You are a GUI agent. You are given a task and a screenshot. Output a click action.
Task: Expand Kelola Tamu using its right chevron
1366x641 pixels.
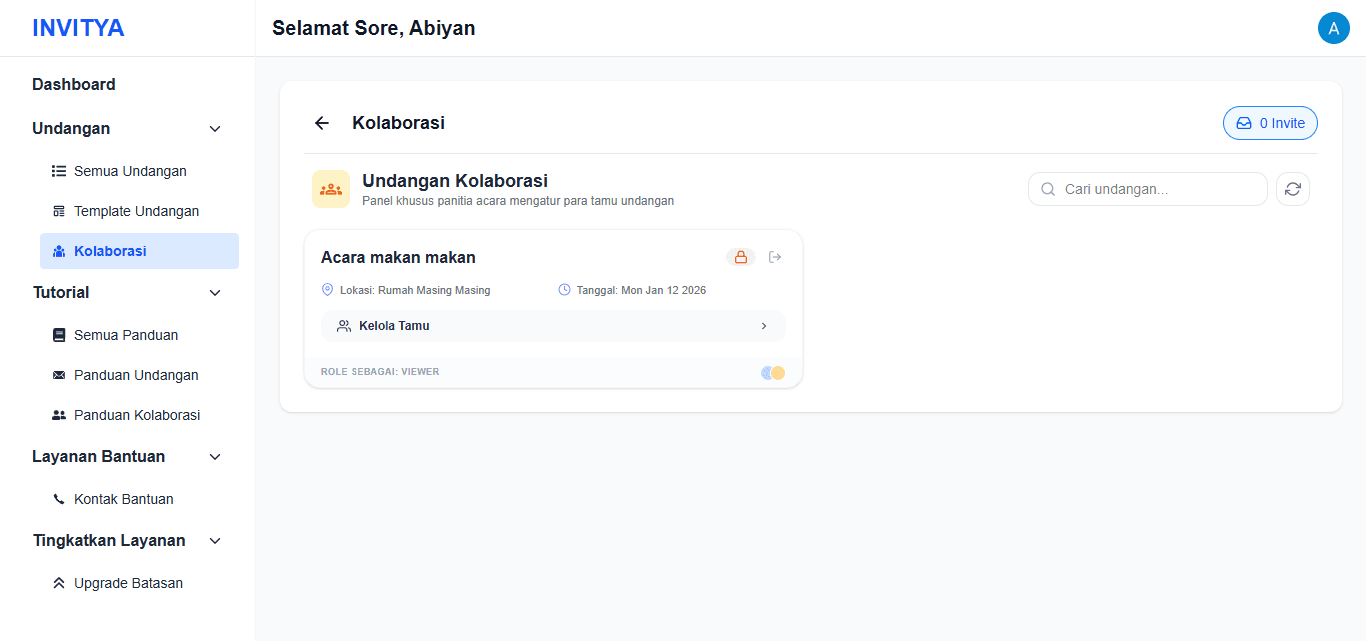pyautogui.click(x=763, y=325)
